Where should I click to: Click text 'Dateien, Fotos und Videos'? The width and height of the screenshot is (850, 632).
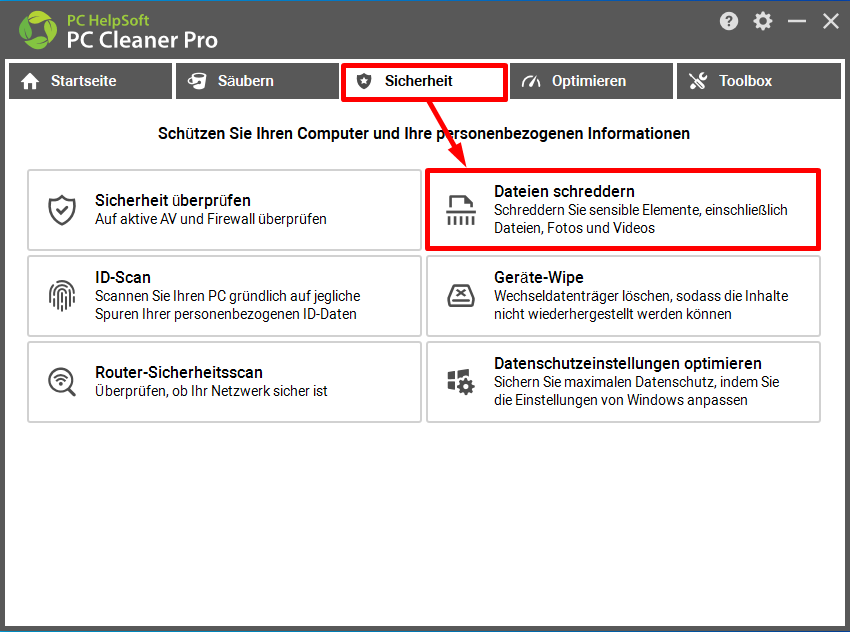574,228
